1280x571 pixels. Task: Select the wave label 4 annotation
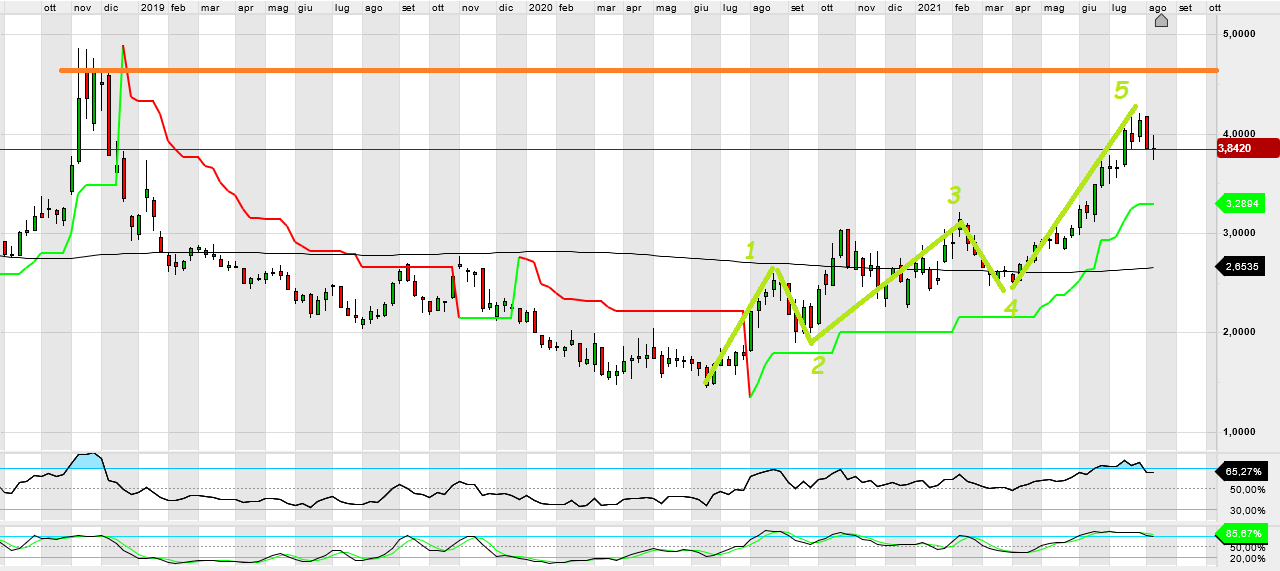(x=1011, y=308)
